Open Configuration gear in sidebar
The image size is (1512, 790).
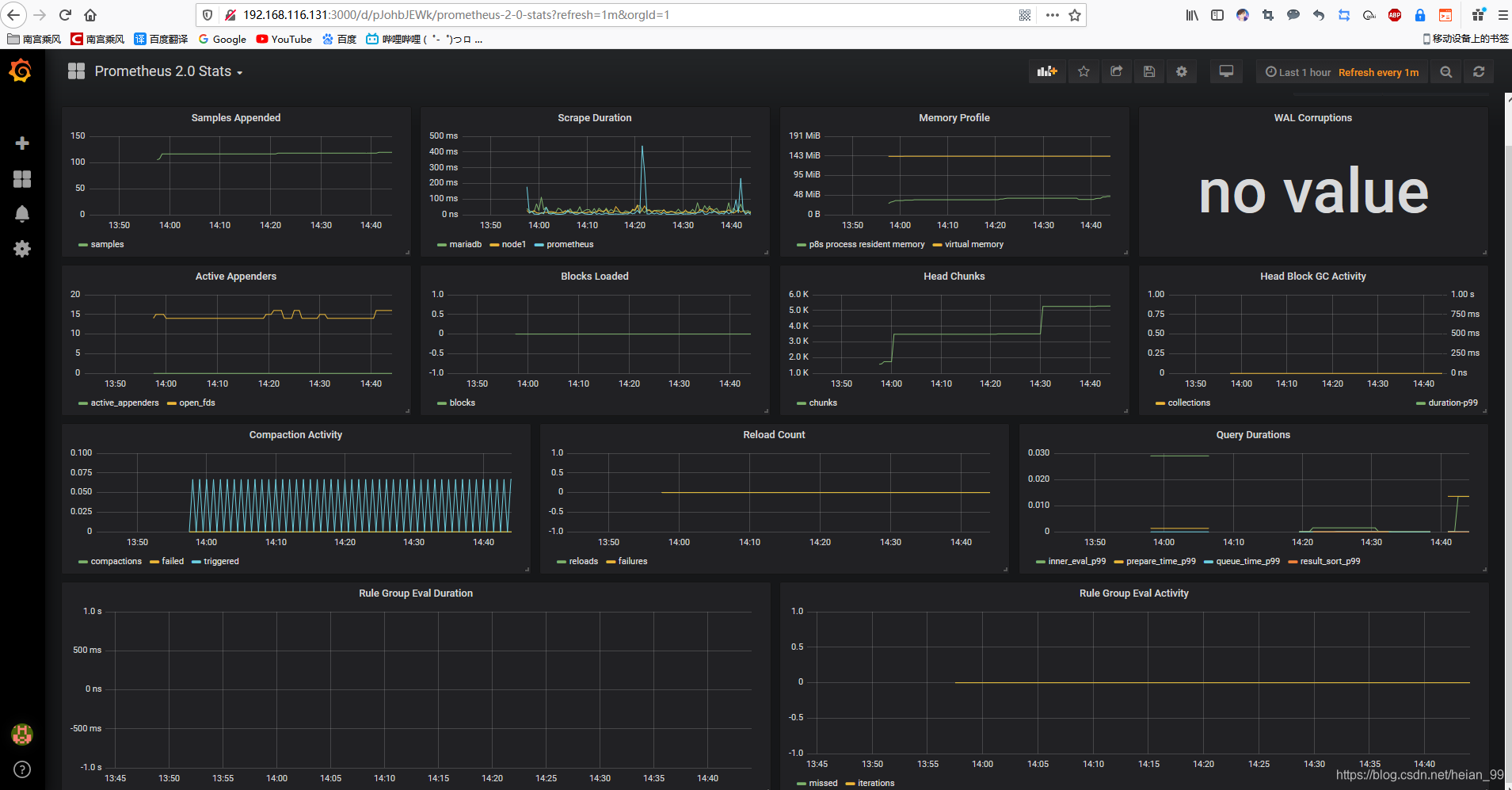pos(22,249)
